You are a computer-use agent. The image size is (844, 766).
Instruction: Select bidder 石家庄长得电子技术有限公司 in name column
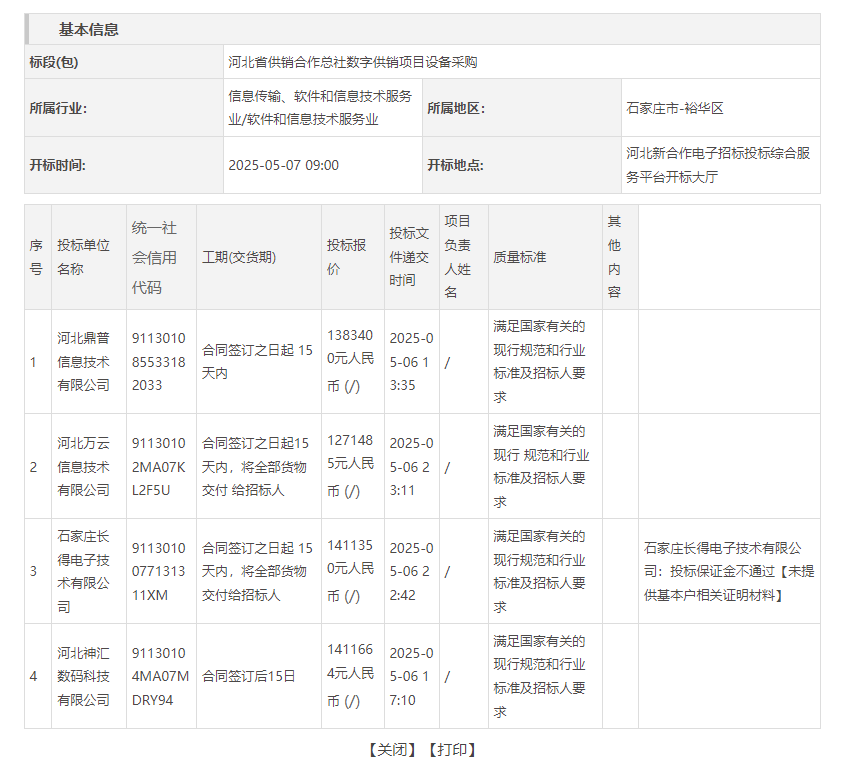click(83, 572)
